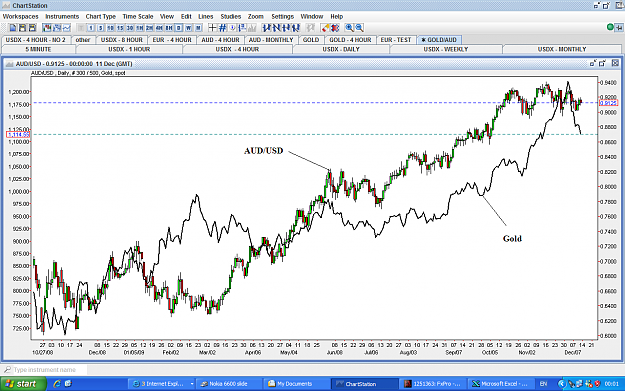This screenshot has height=391, width=625.
Task: Click the green status indicator top right
Action: [x=610, y=27]
